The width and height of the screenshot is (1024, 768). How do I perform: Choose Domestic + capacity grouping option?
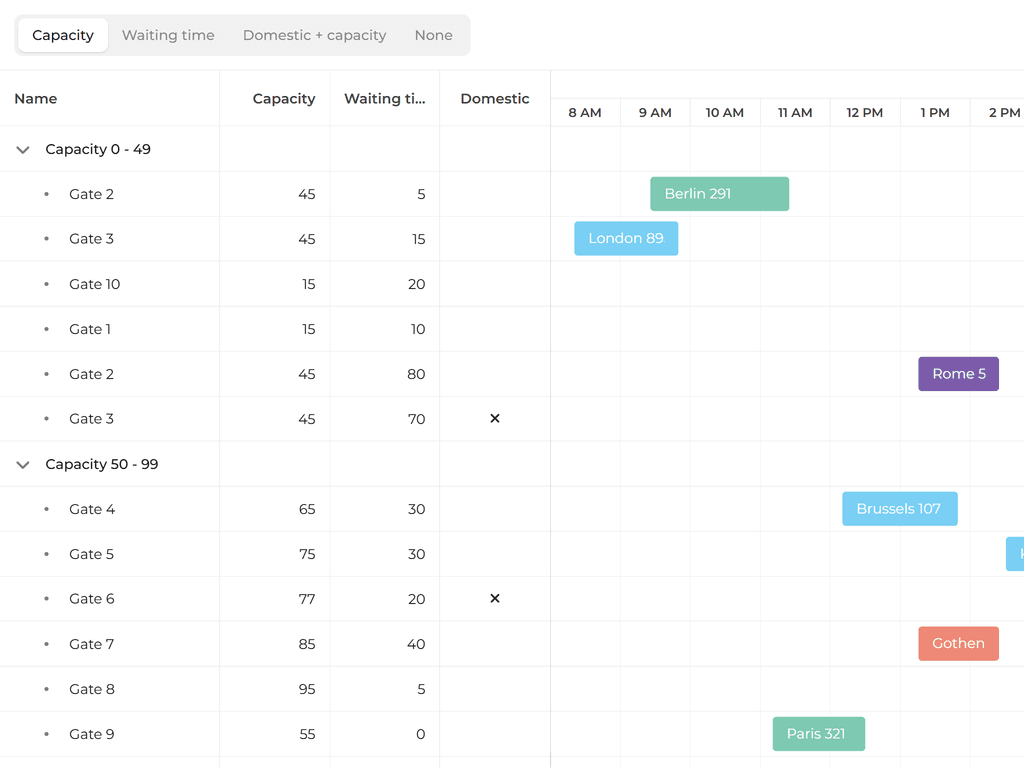click(x=314, y=35)
